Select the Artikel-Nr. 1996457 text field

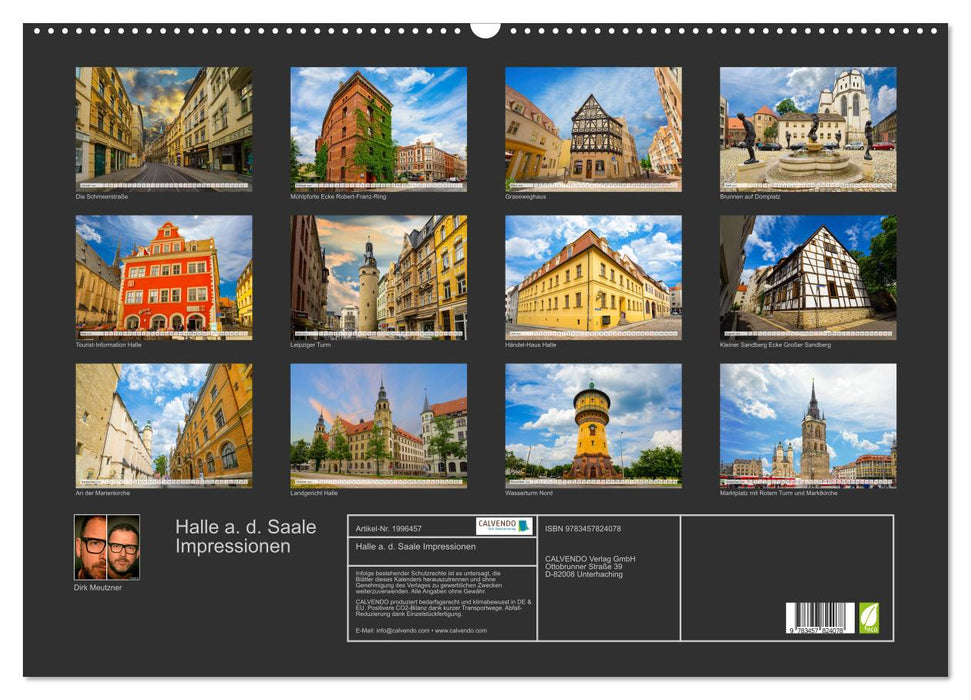[388, 527]
